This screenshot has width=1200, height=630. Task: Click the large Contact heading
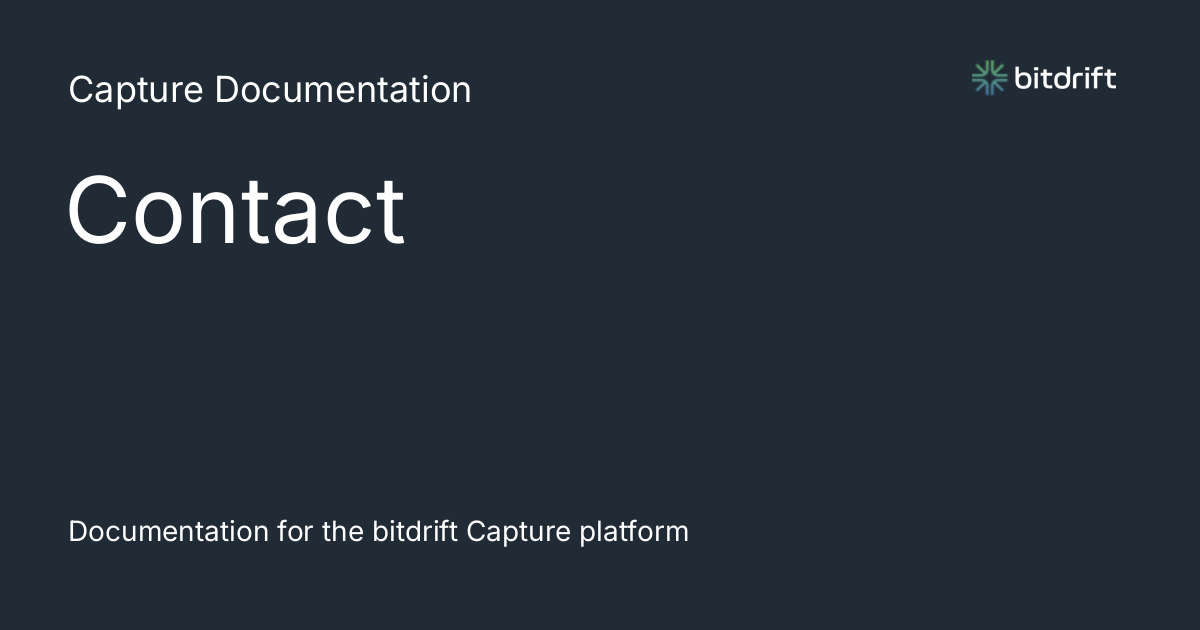coord(236,210)
